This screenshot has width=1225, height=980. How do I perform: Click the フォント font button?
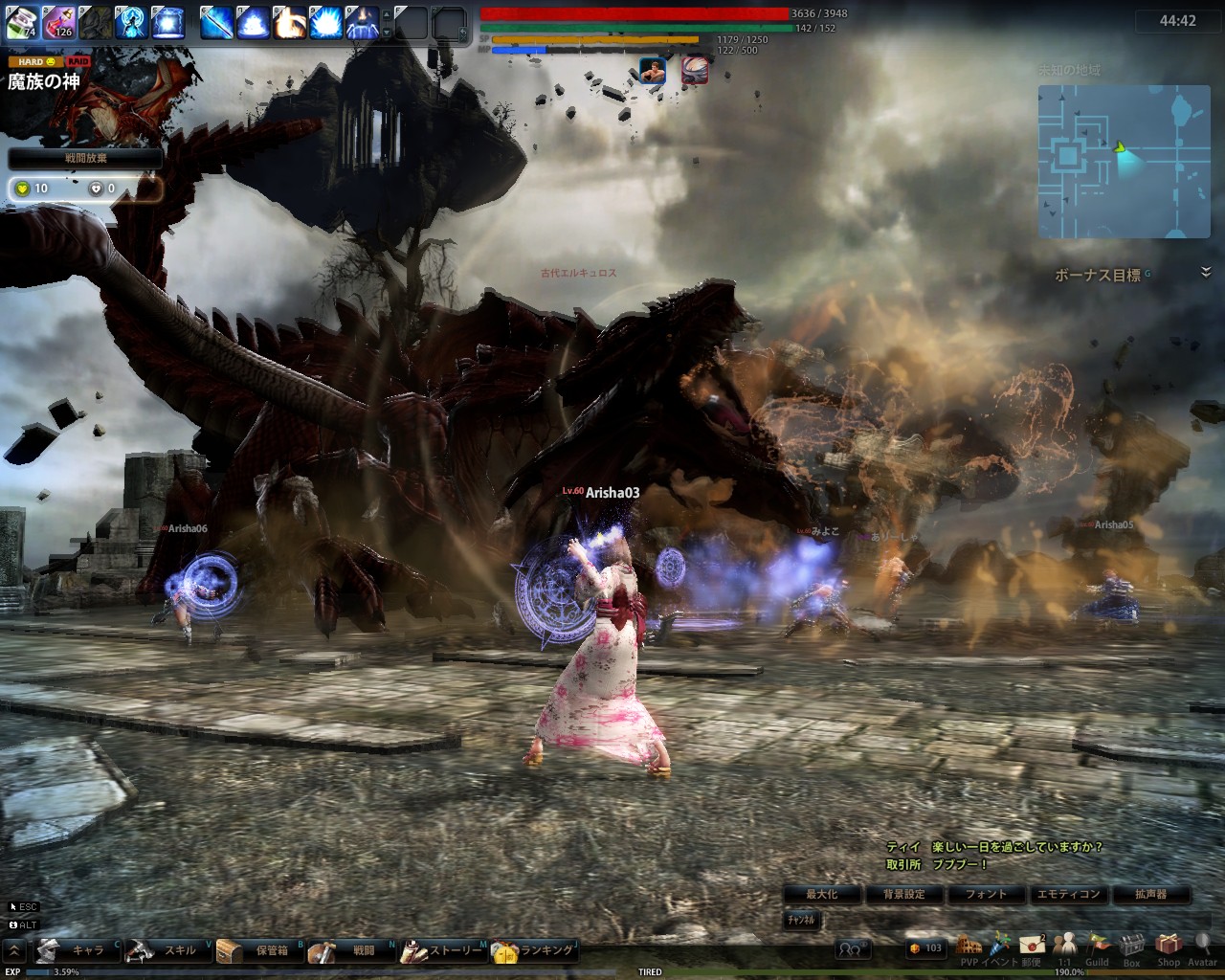(987, 894)
